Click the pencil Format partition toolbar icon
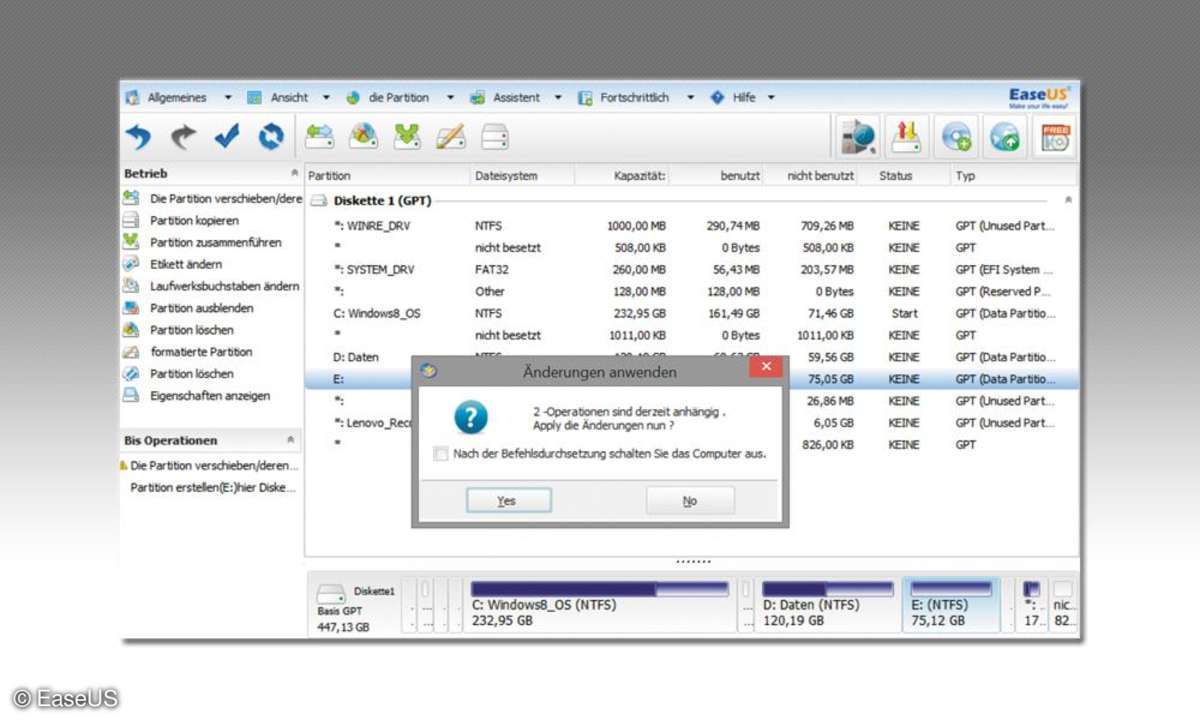The image size is (1200, 720). (451, 136)
